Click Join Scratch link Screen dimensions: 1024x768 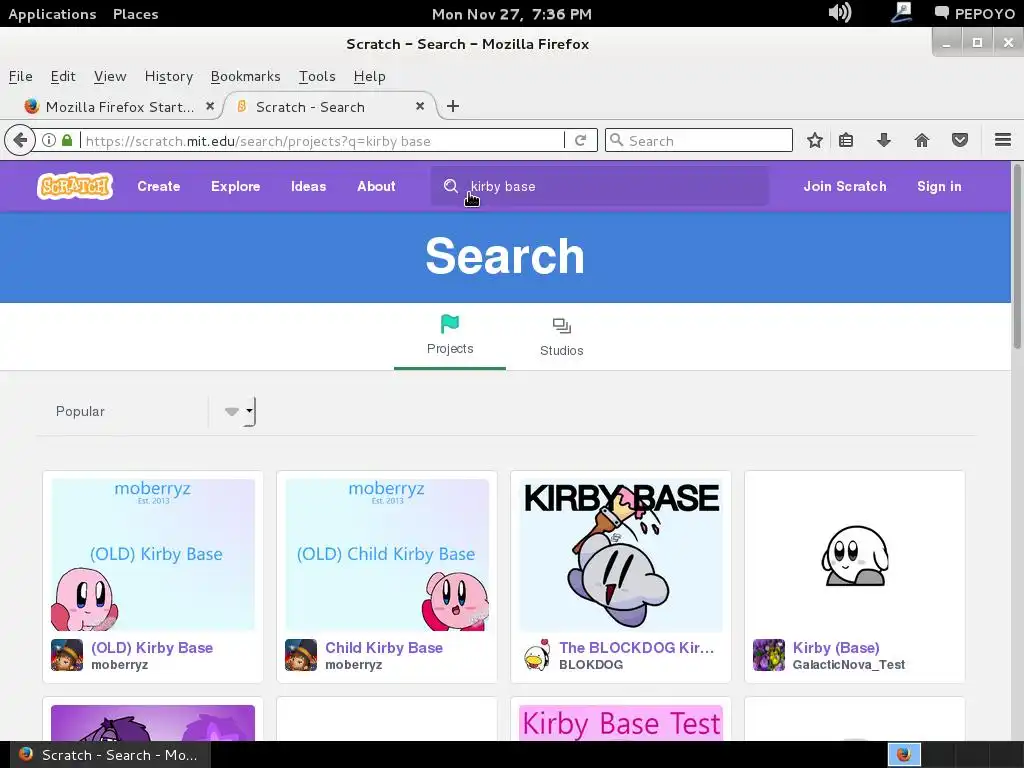tap(844, 186)
